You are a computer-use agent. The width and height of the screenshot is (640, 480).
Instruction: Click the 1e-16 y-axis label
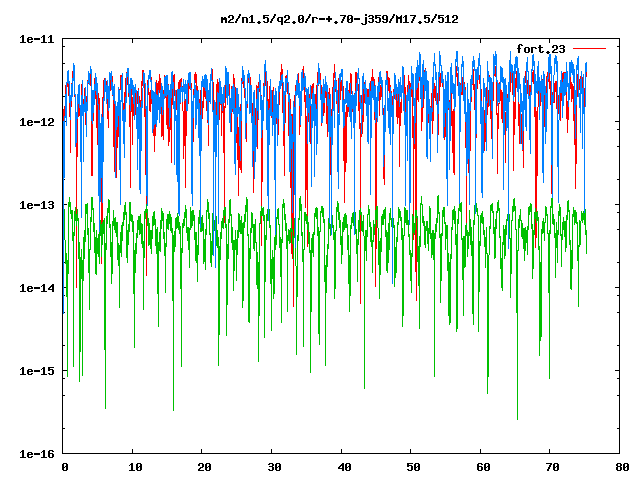tap(37, 454)
